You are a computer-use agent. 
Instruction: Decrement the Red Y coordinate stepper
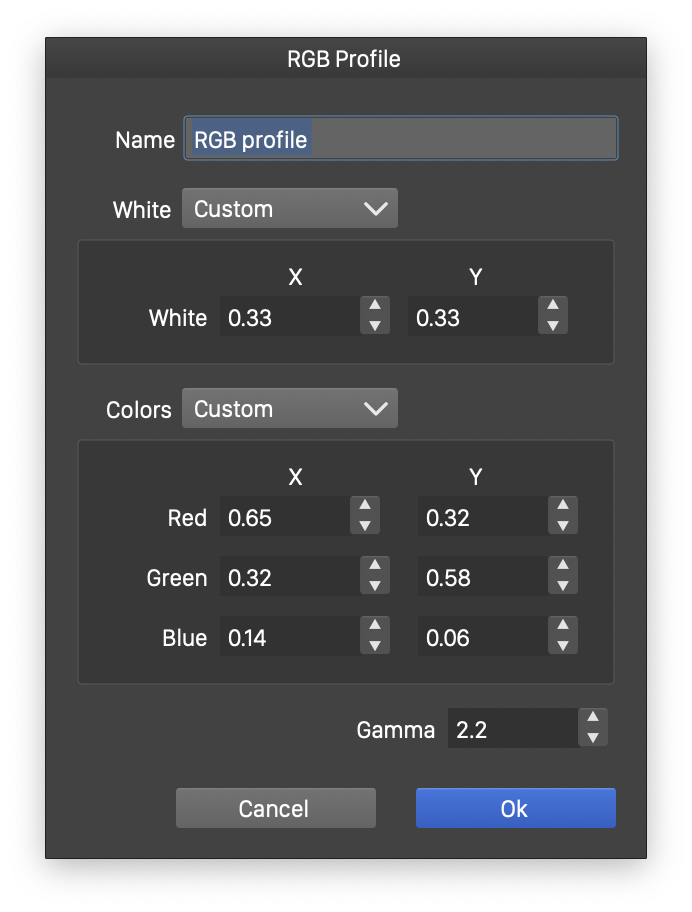pyautogui.click(x=563, y=526)
